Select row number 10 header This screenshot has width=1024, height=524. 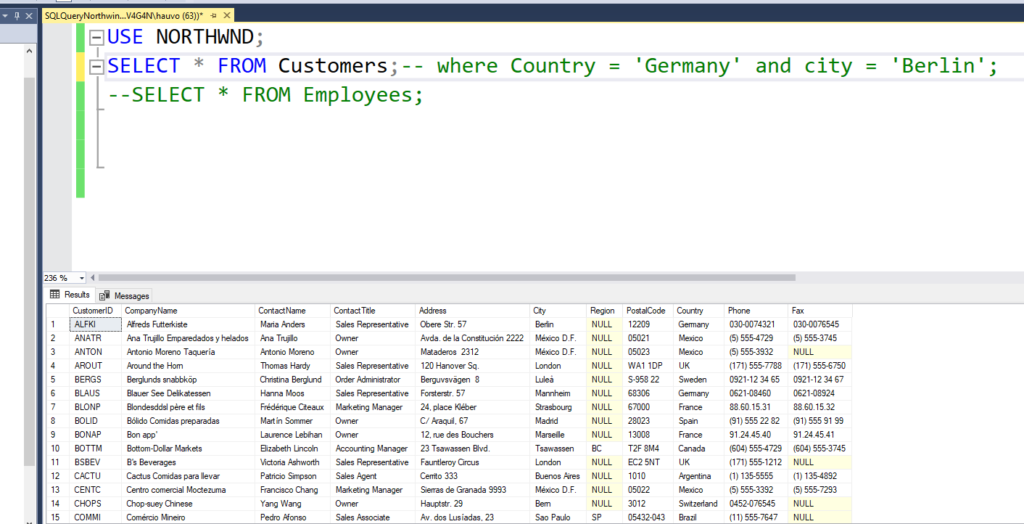pyautogui.click(x=57, y=448)
